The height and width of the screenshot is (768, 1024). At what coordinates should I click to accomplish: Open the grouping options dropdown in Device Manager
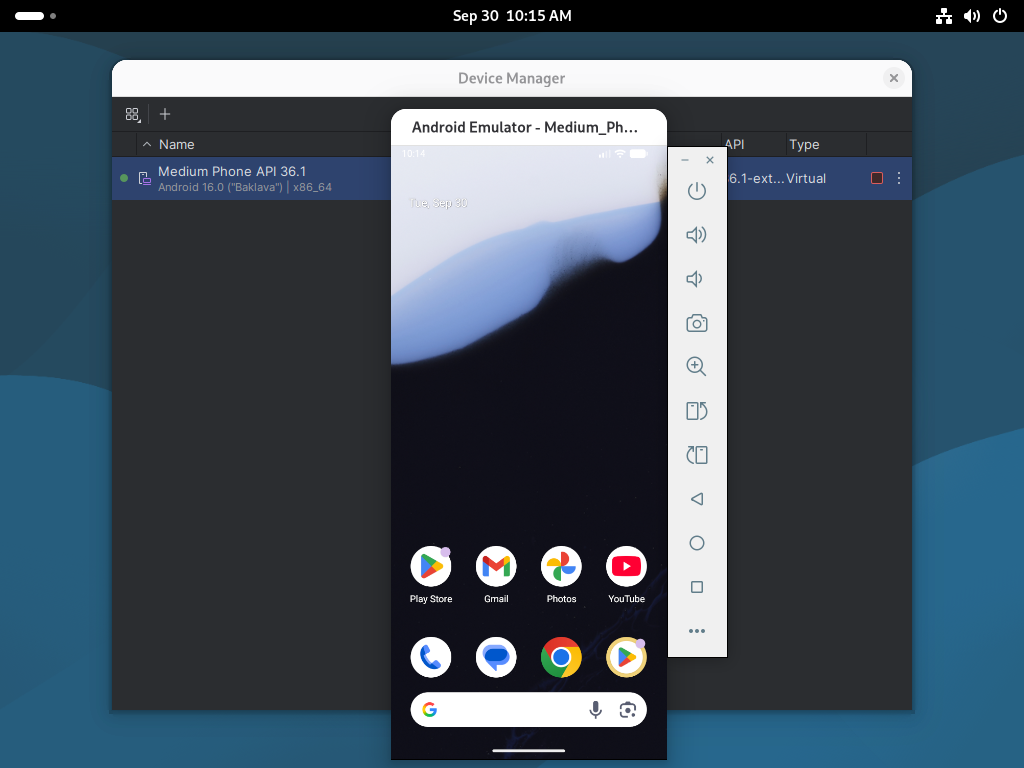point(132,114)
